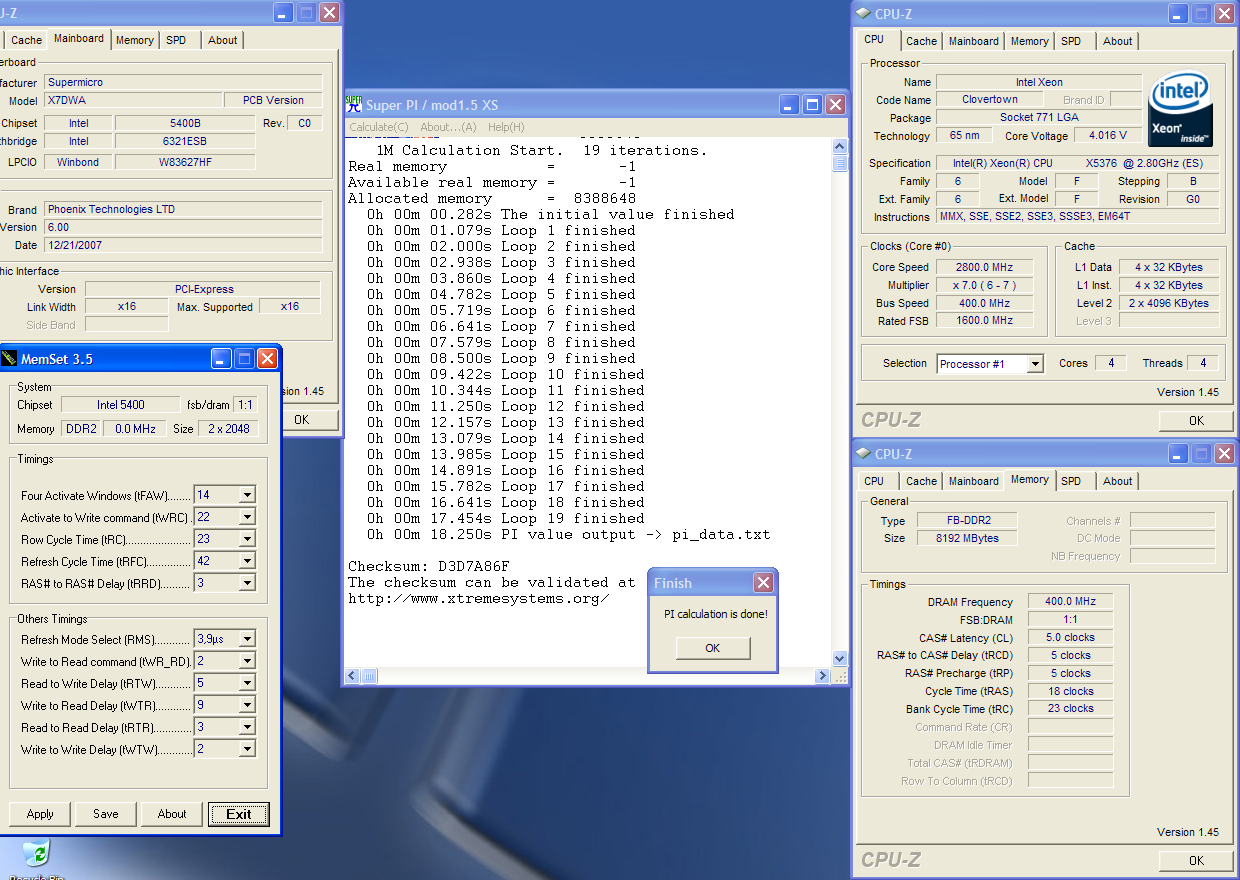Open the Read to Write Delay (tRTW) dropdown
This screenshot has width=1240, height=880.
coord(247,683)
